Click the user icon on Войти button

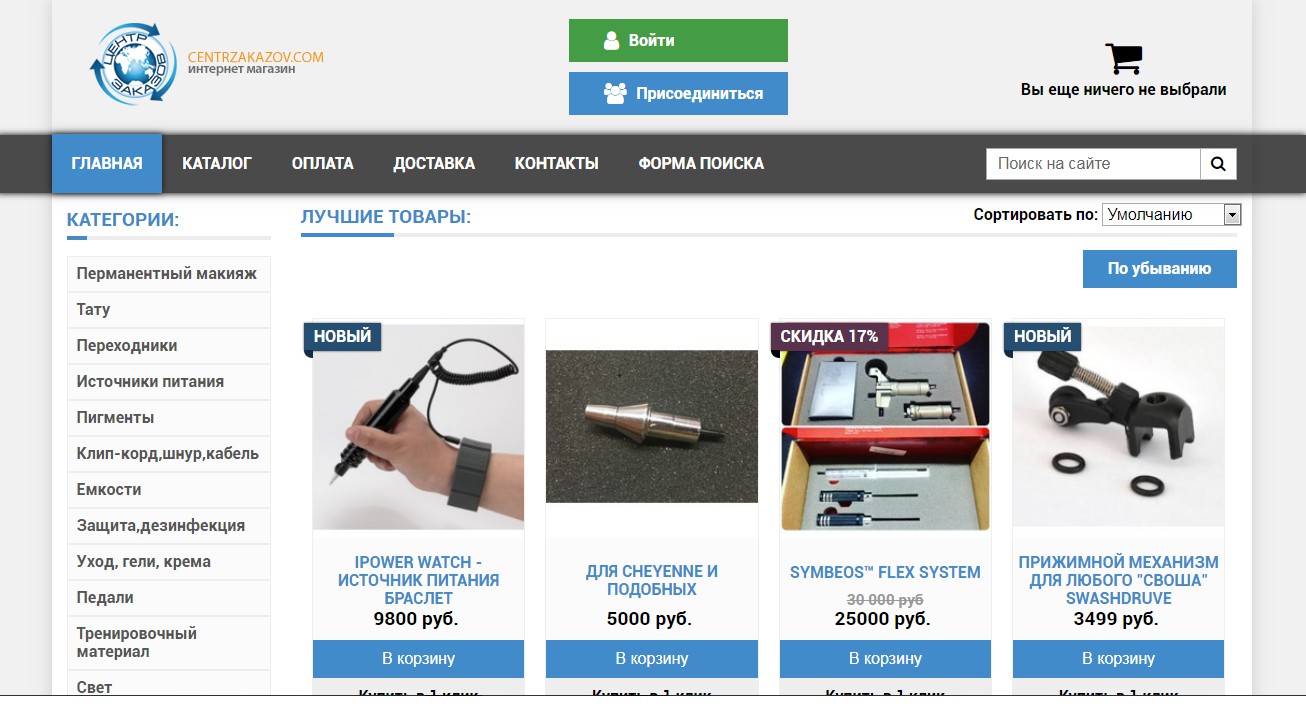[612, 41]
